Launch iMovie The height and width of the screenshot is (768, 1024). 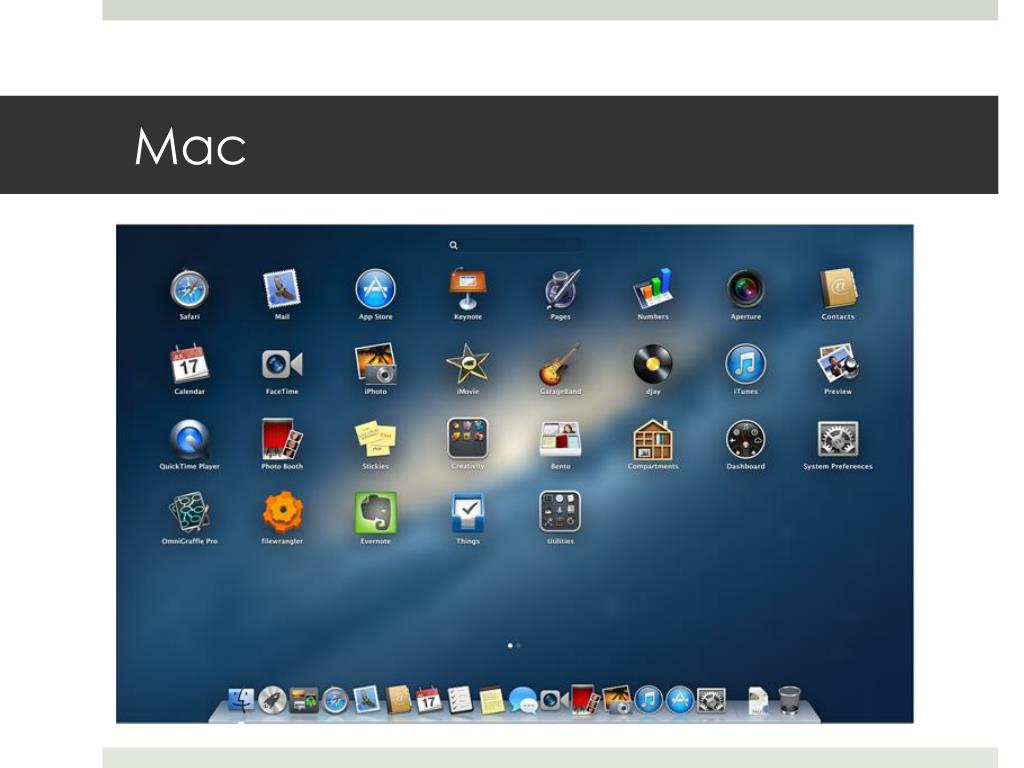coord(468,364)
